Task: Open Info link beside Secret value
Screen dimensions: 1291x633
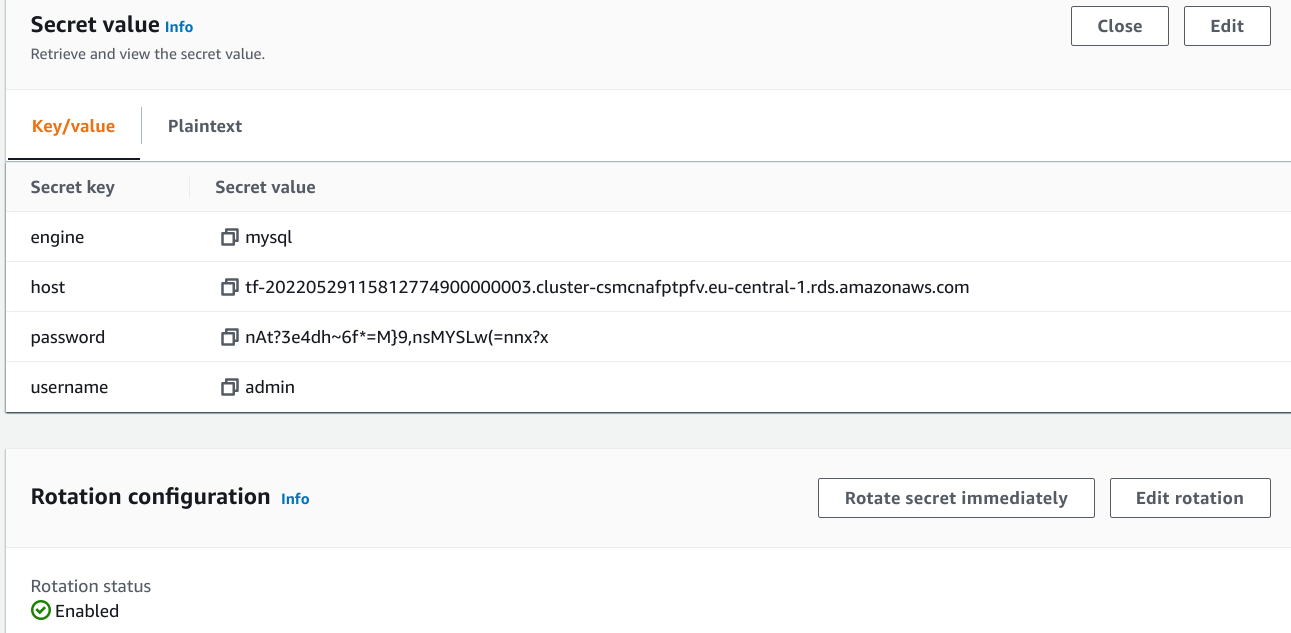Action: coord(179,27)
